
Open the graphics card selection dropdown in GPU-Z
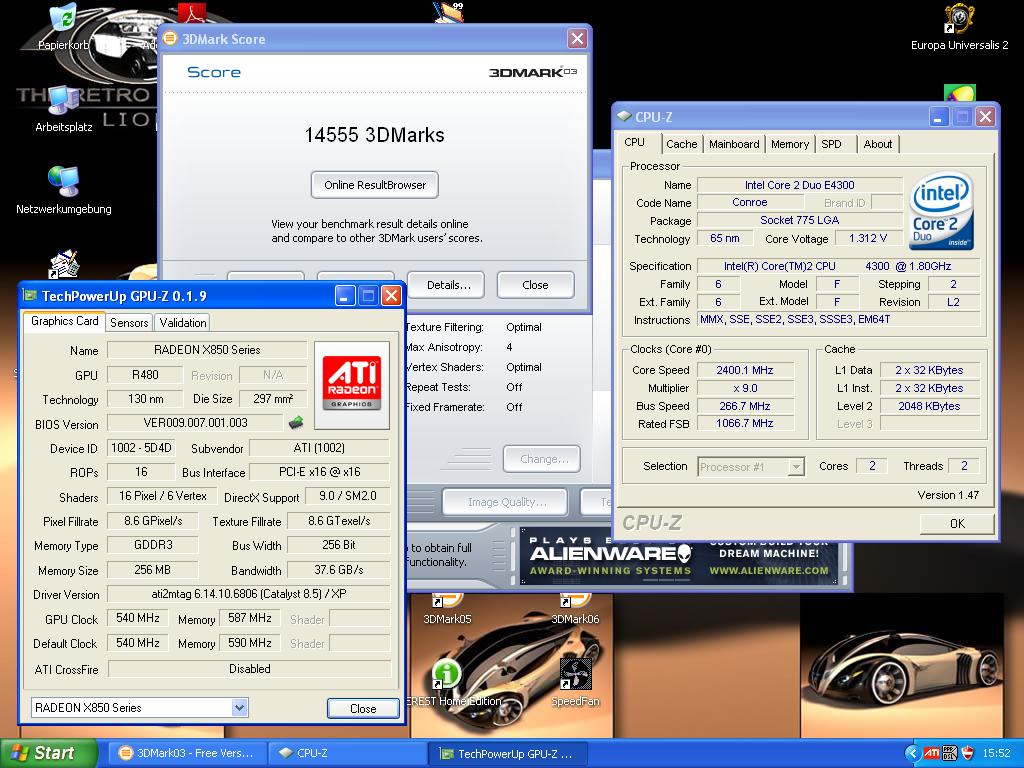(240, 707)
